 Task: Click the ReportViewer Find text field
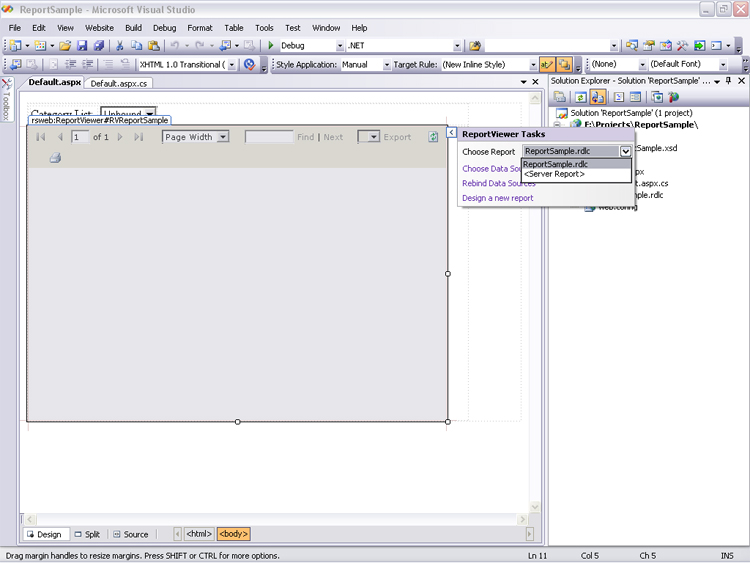269,137
